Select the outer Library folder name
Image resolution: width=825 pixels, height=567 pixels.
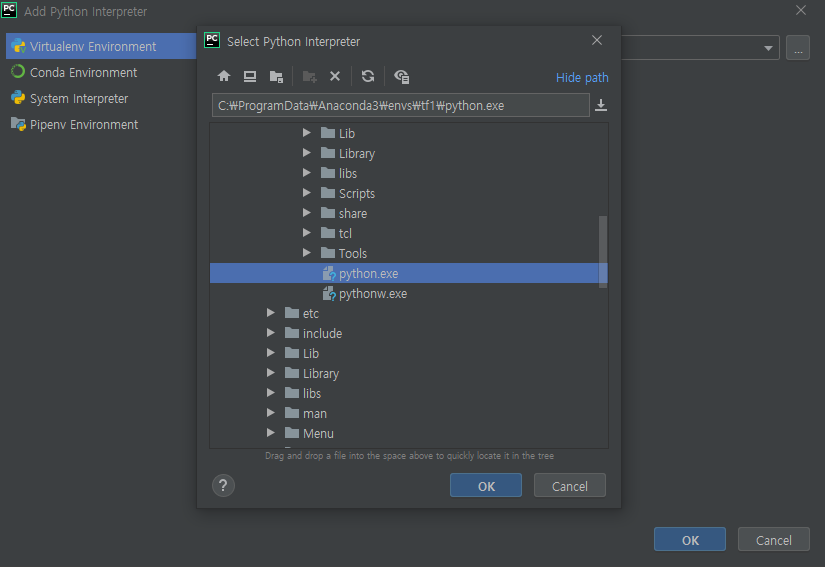coord(321,373)
